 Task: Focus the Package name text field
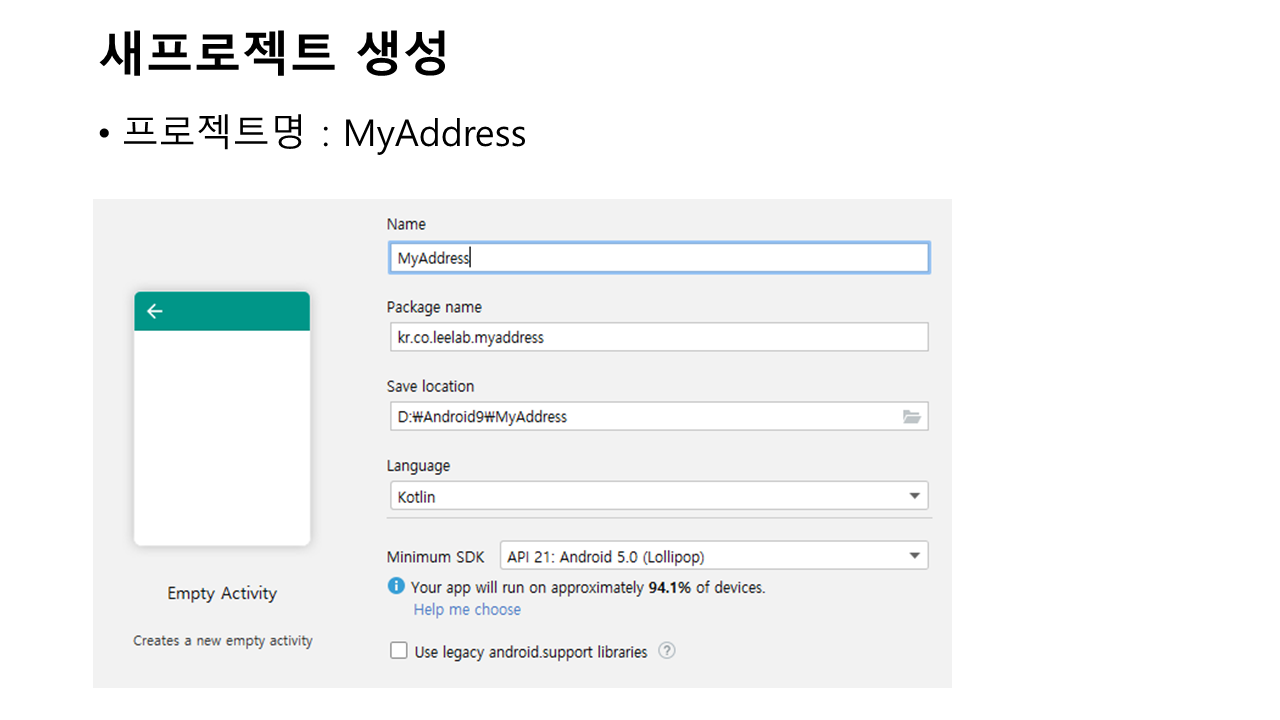click(658, 337)
